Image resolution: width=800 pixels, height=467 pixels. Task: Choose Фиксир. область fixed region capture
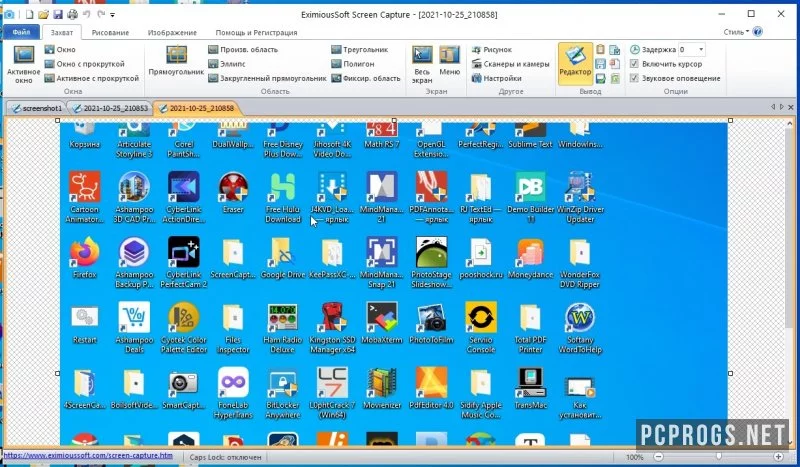pyautogui.click(x=365, y=78)
